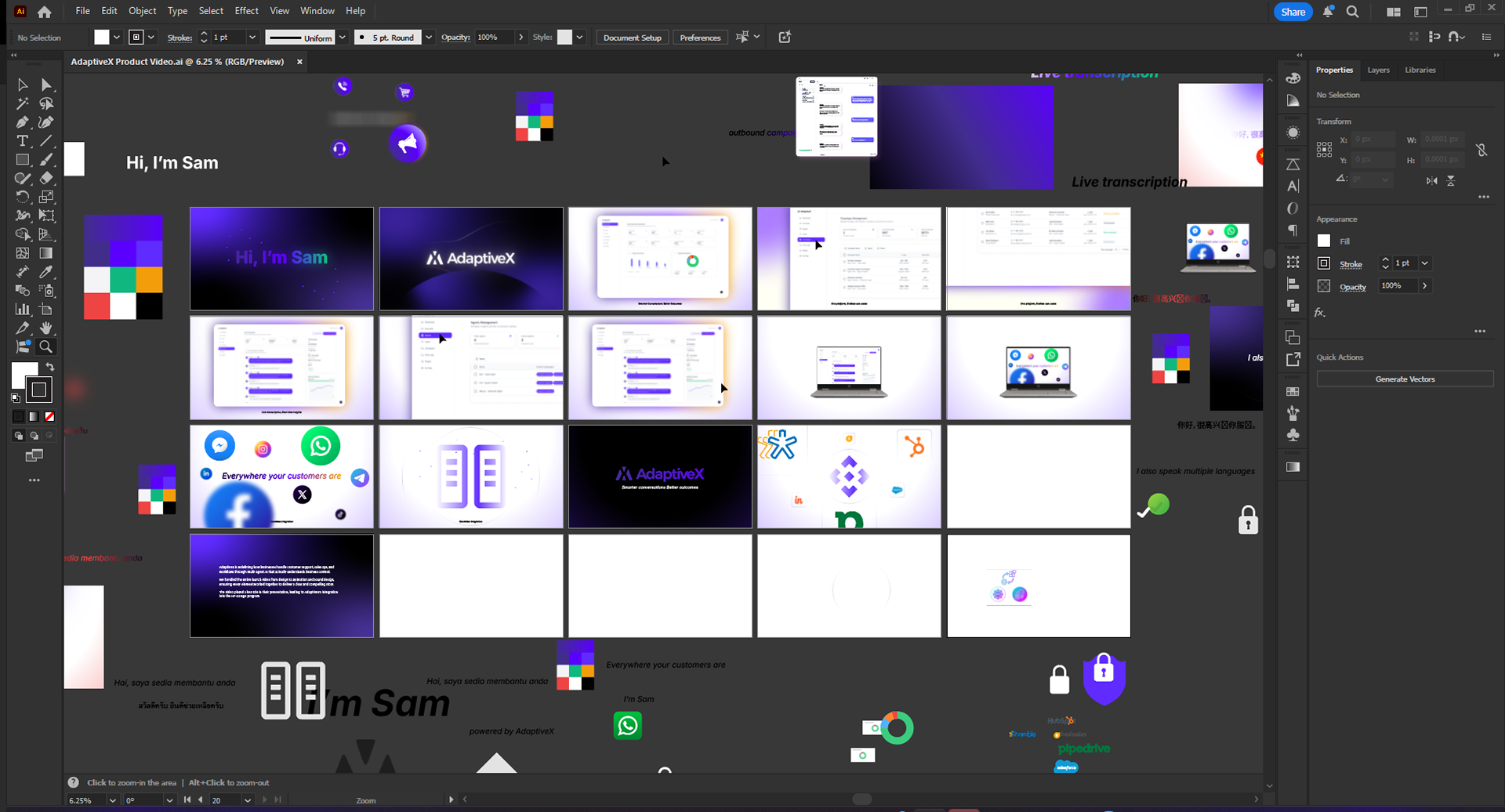This screenshot has height=812, width=1505.
Task: Click the home icon
Action: (x=45, y=12)
